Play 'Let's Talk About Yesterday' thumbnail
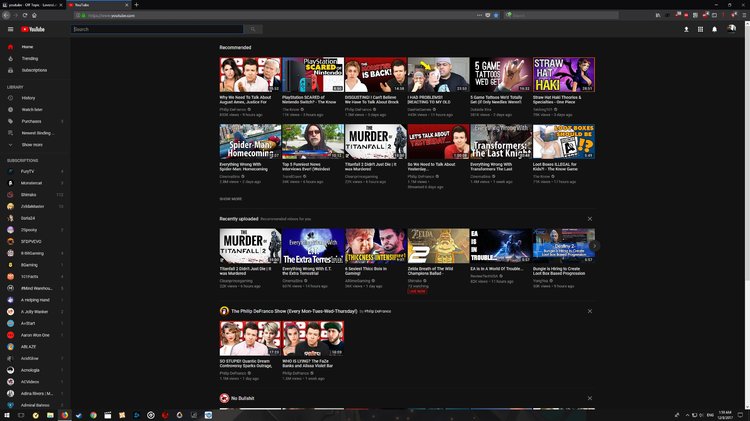This screenshot has width=750, height=421. (x=438, y=142)
